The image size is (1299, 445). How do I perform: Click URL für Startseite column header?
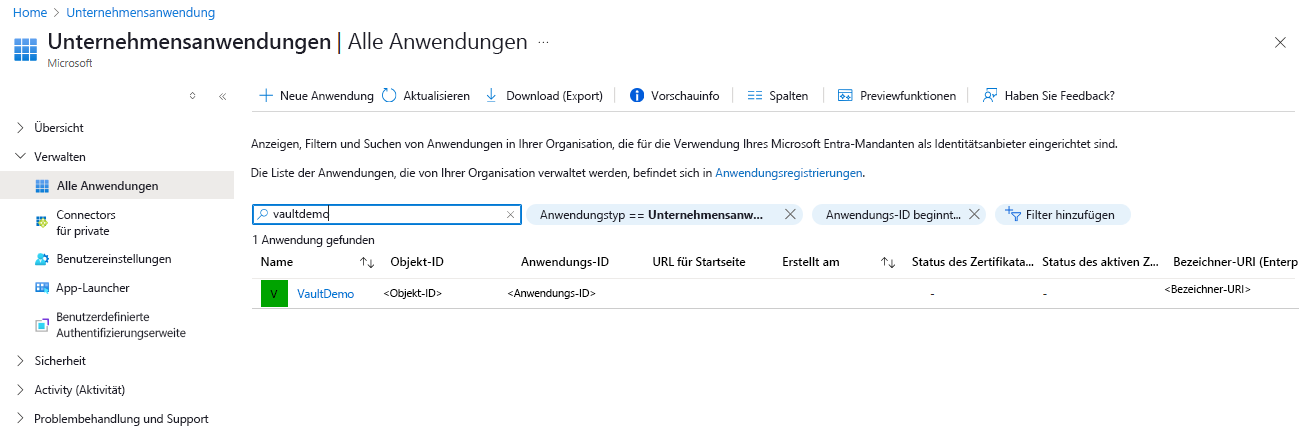[699, 262]
